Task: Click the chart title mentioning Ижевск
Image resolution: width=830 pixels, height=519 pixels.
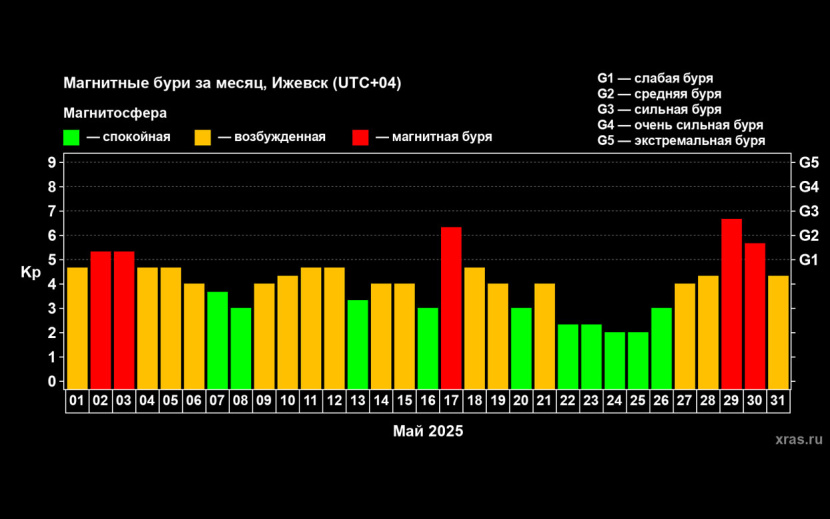Action: tap(232, 83)
